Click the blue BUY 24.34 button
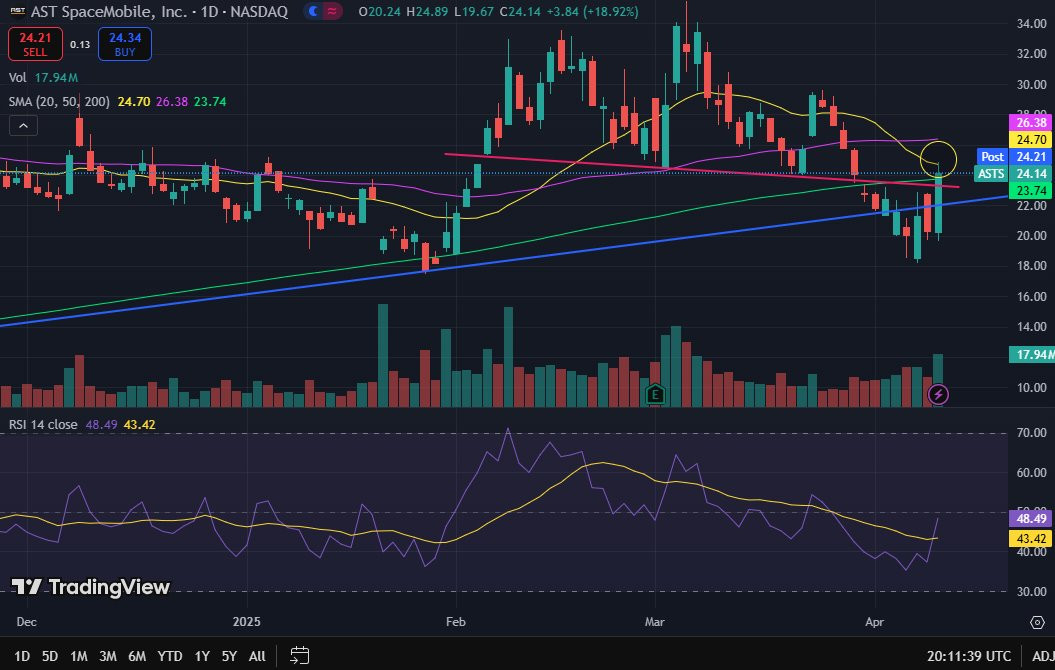1055x670 pixels. click(124, 44)
